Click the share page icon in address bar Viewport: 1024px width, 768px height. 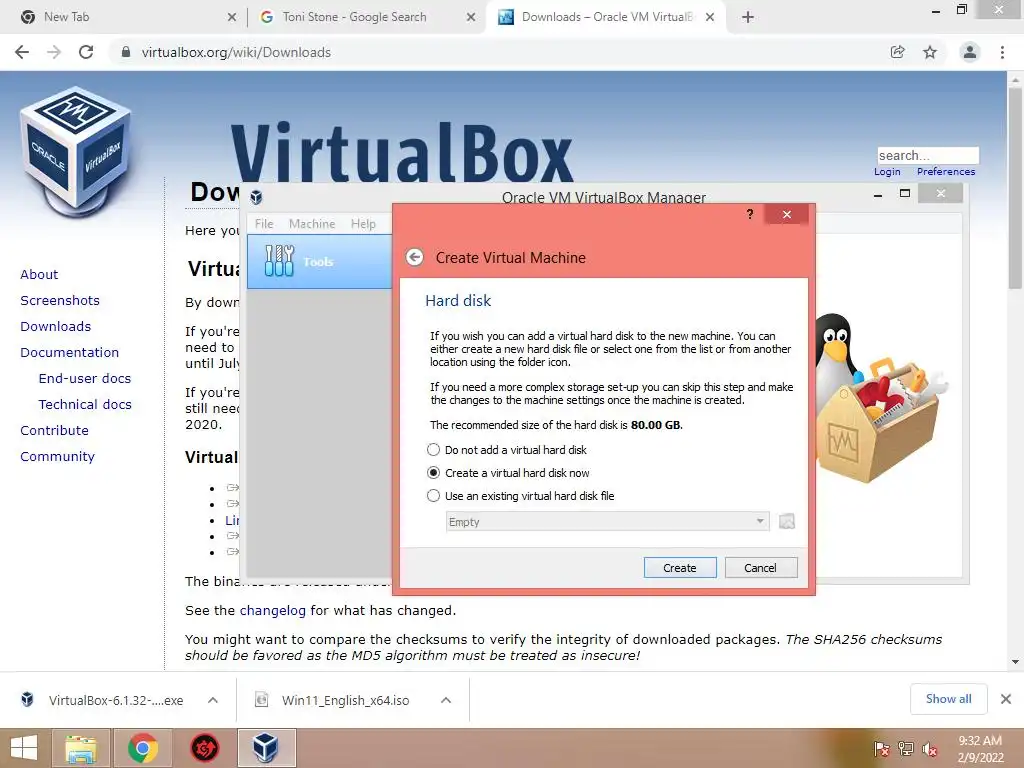(898, 52)
